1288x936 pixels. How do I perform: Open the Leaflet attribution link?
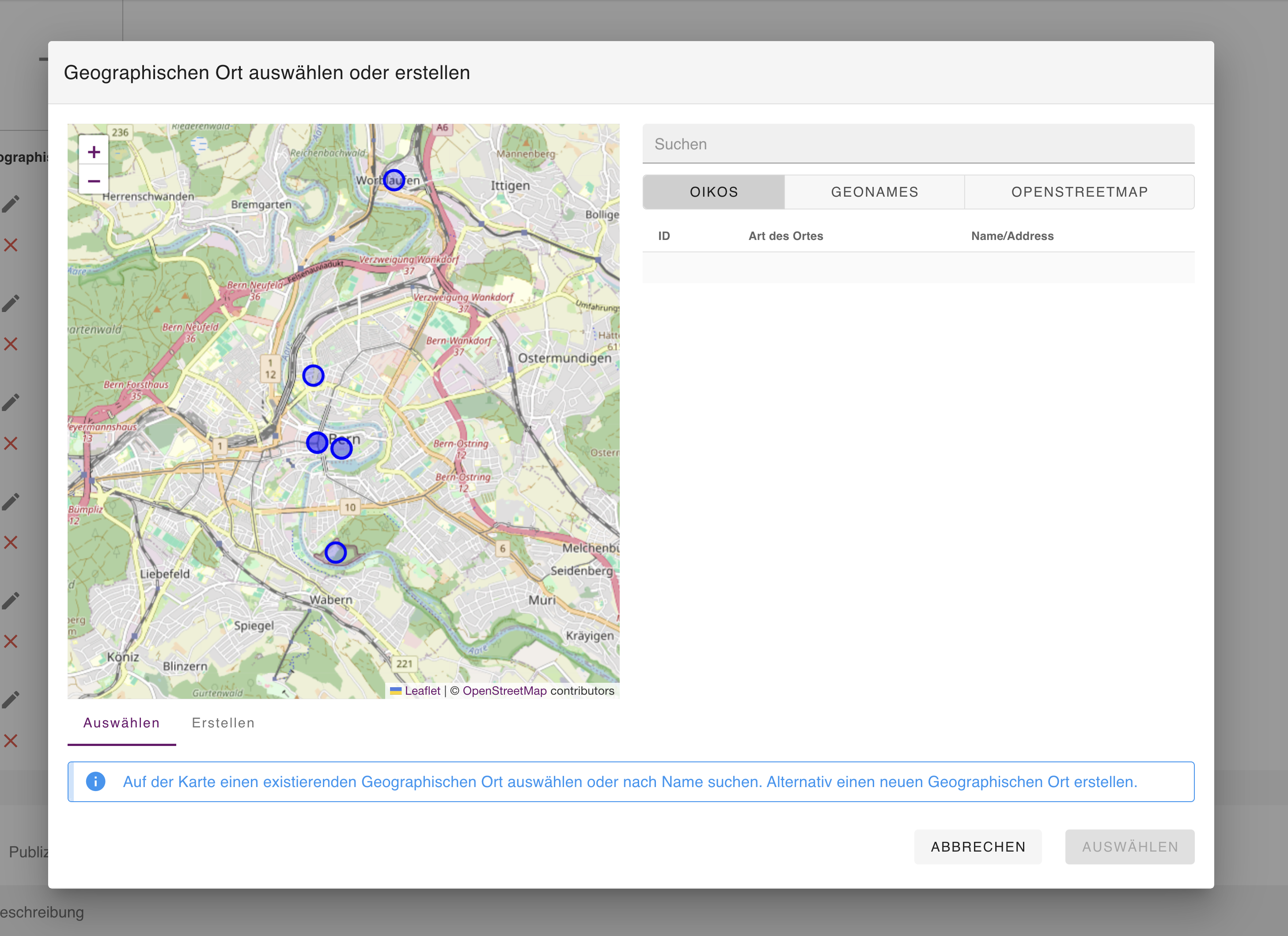click(x=422, y=690)
